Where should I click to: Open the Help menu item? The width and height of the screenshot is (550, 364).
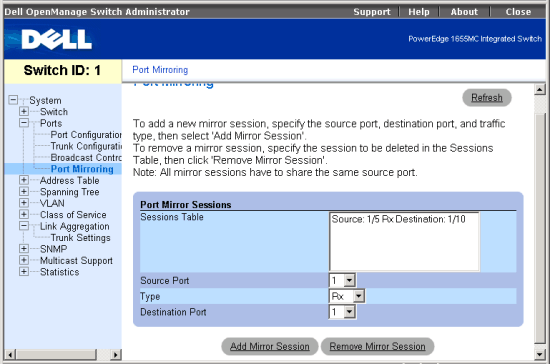tap(419, 12)
